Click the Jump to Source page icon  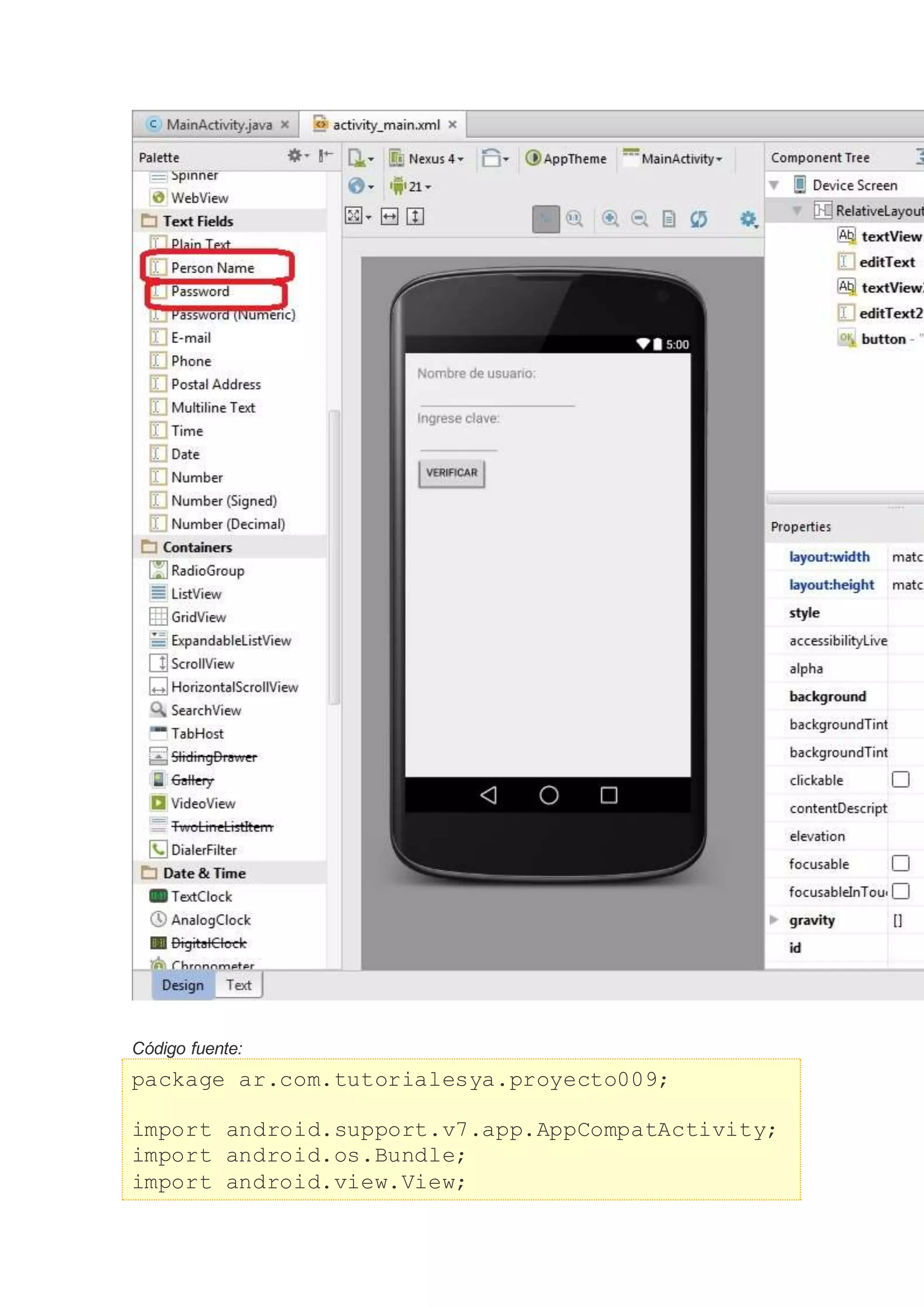tap(669, 218)
